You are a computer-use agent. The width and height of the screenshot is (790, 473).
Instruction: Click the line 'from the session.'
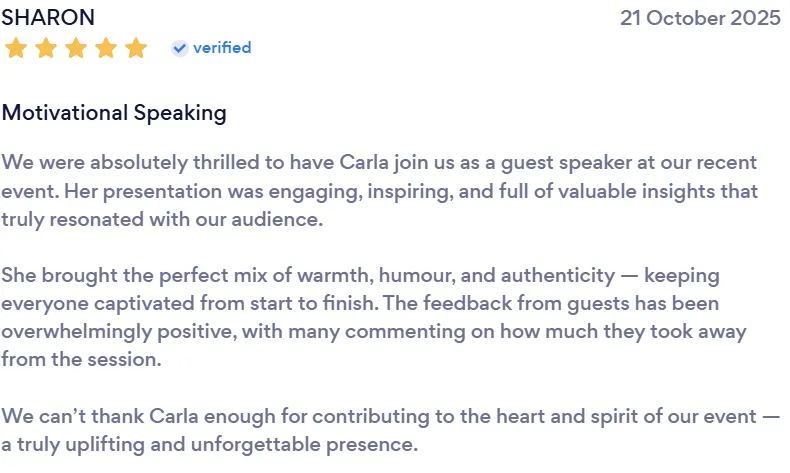81,360
